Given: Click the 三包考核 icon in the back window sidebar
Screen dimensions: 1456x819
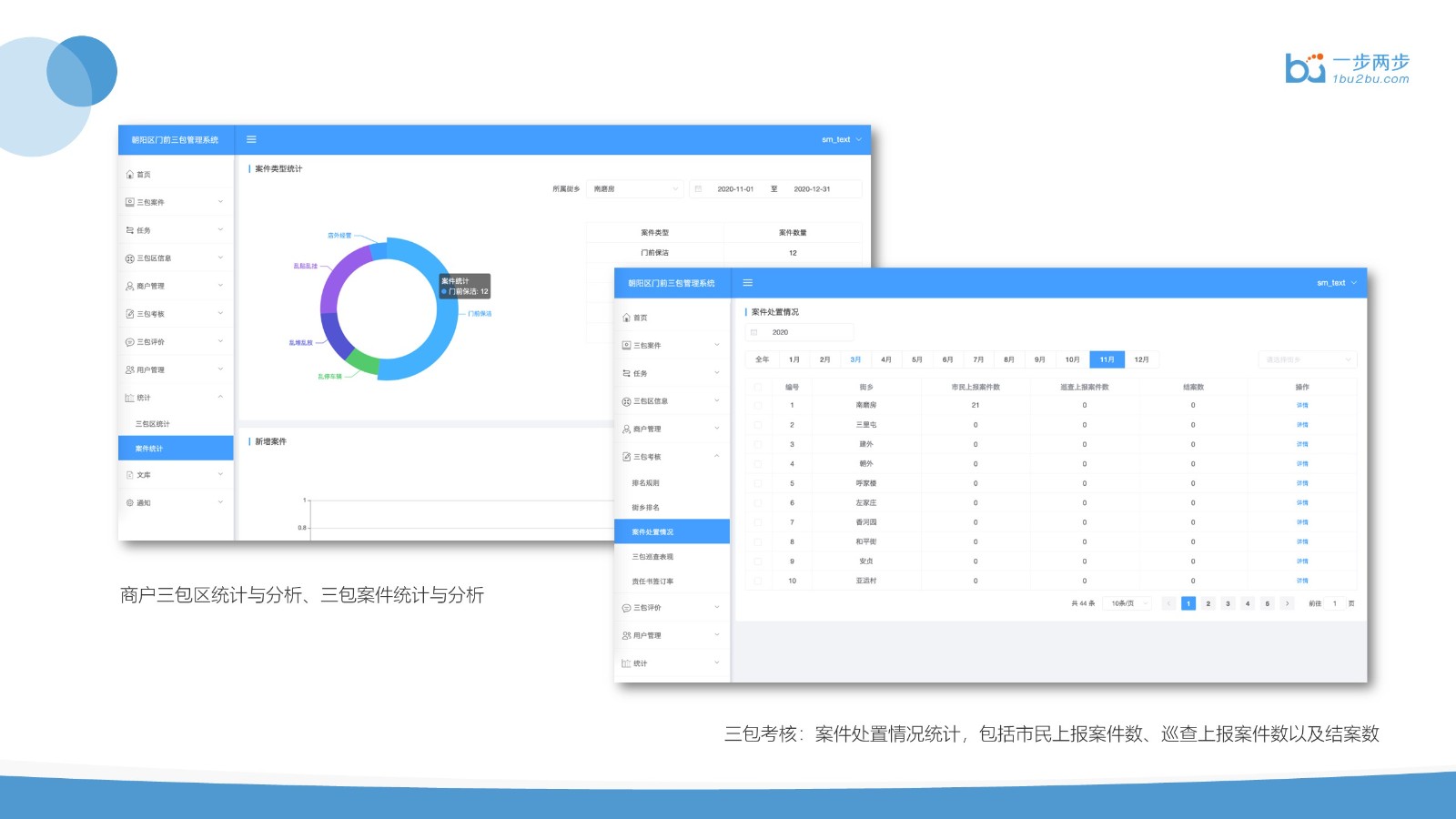Looking at the screenshot, I should 129,314.
